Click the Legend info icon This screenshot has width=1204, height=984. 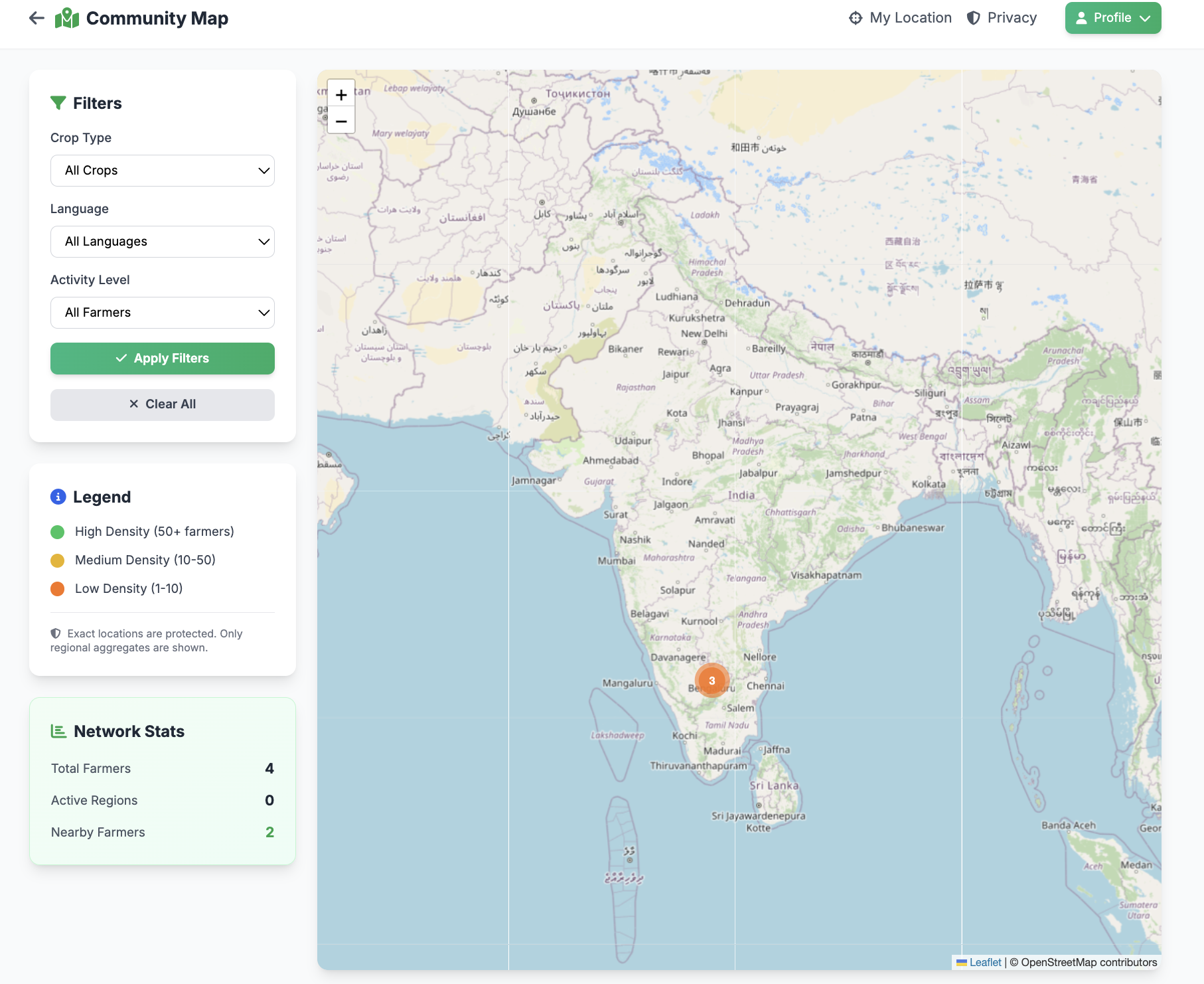pos(58,497)
